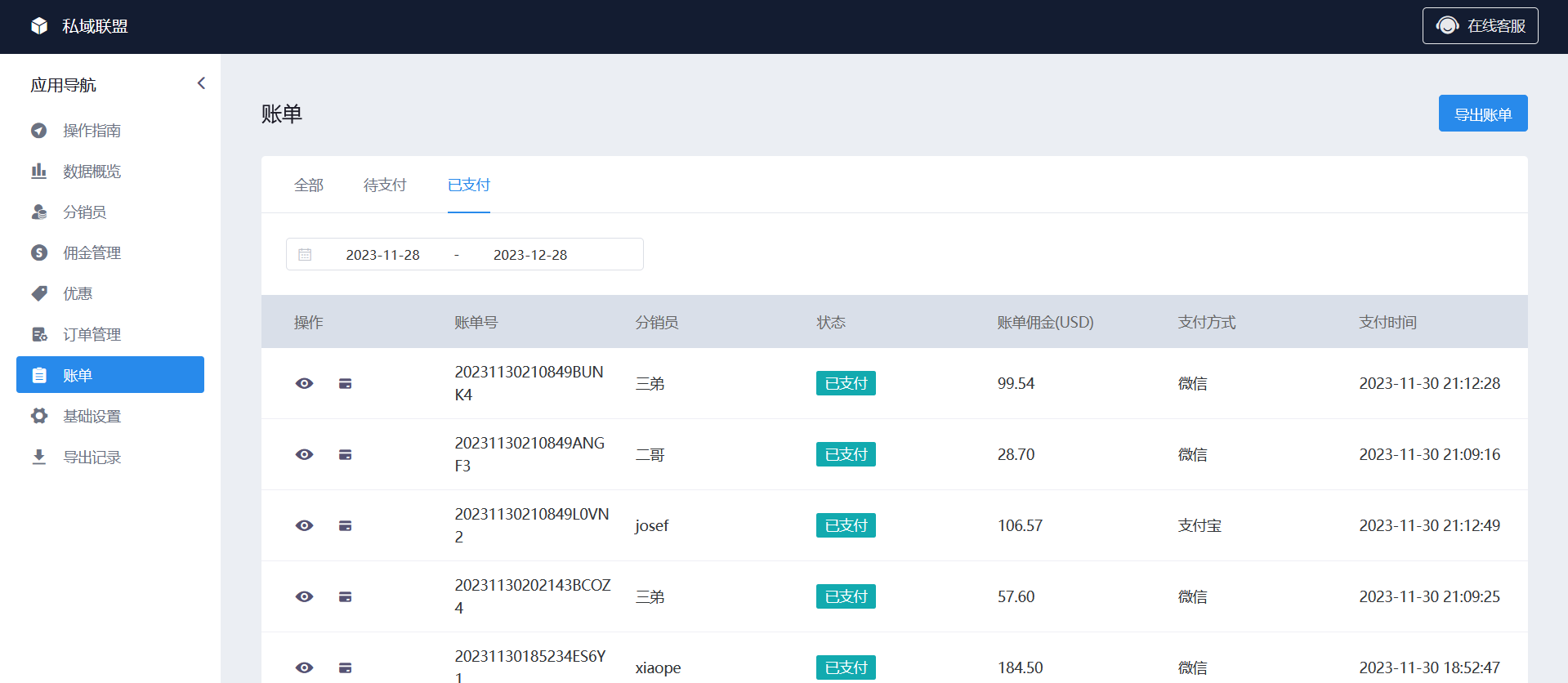
Task: Open 在线客服 online support
Action: [1480, 26]
